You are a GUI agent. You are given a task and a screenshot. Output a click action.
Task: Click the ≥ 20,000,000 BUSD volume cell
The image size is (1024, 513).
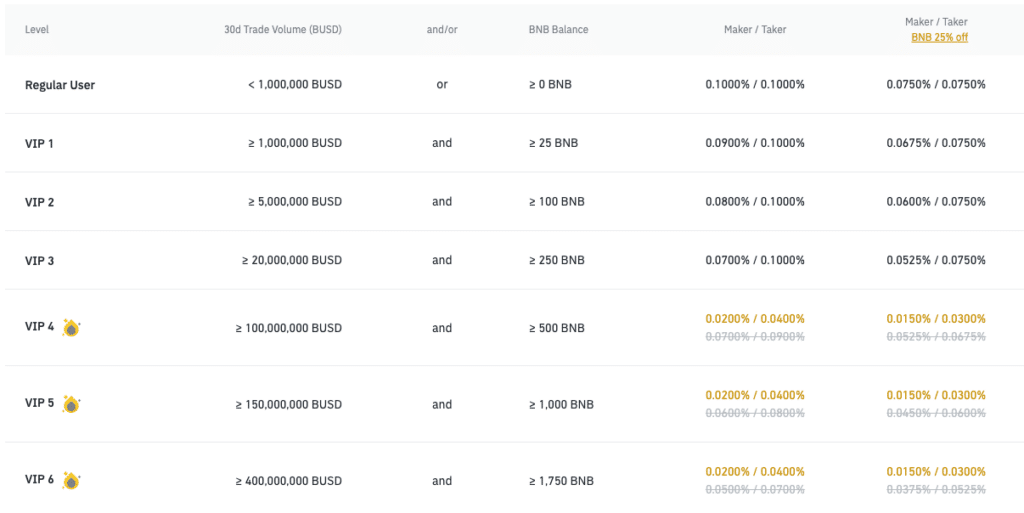coord(292,260)
